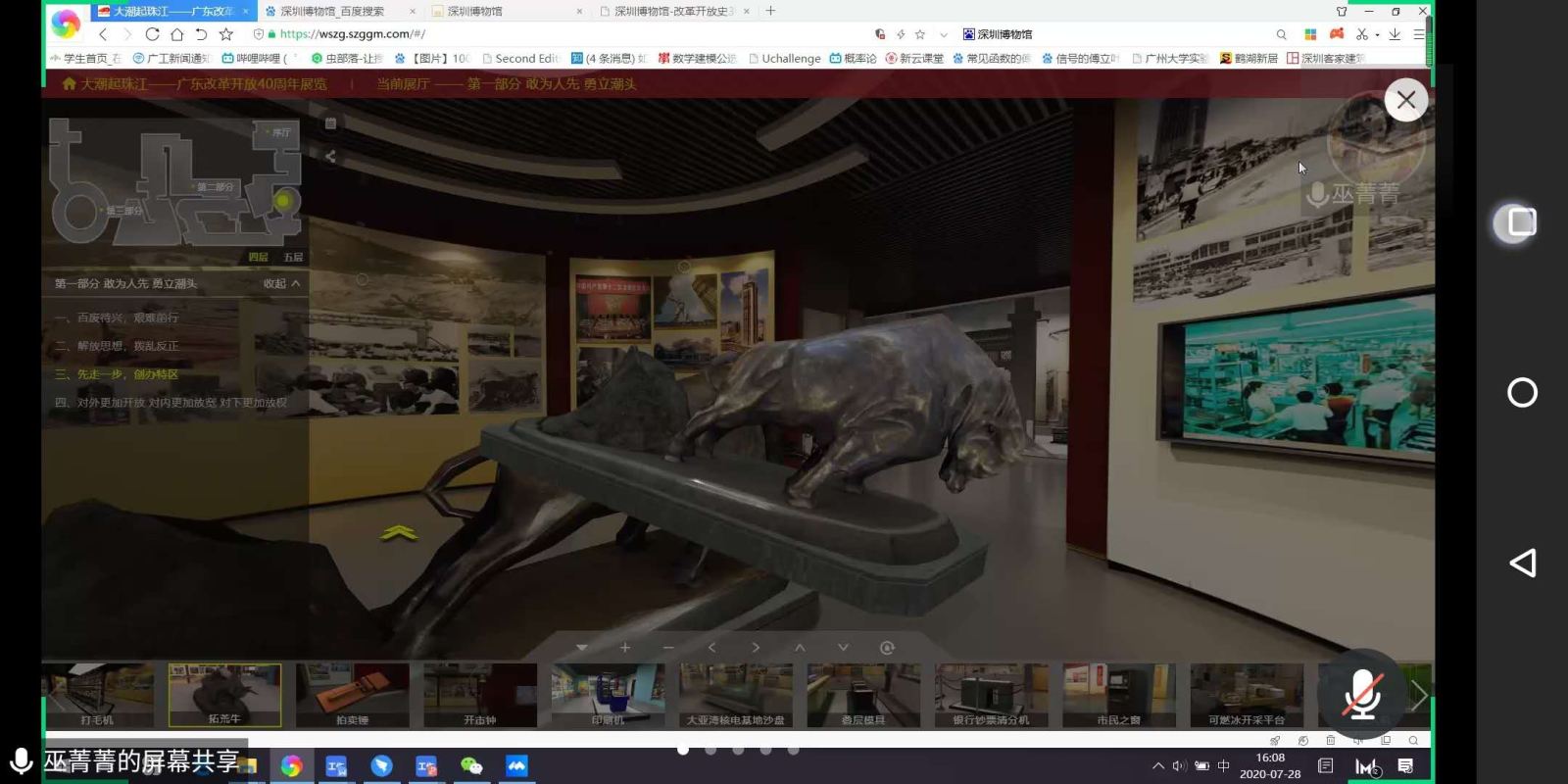Tilt panorama view up
The image size is (1568, 784).
coord(800,648)
